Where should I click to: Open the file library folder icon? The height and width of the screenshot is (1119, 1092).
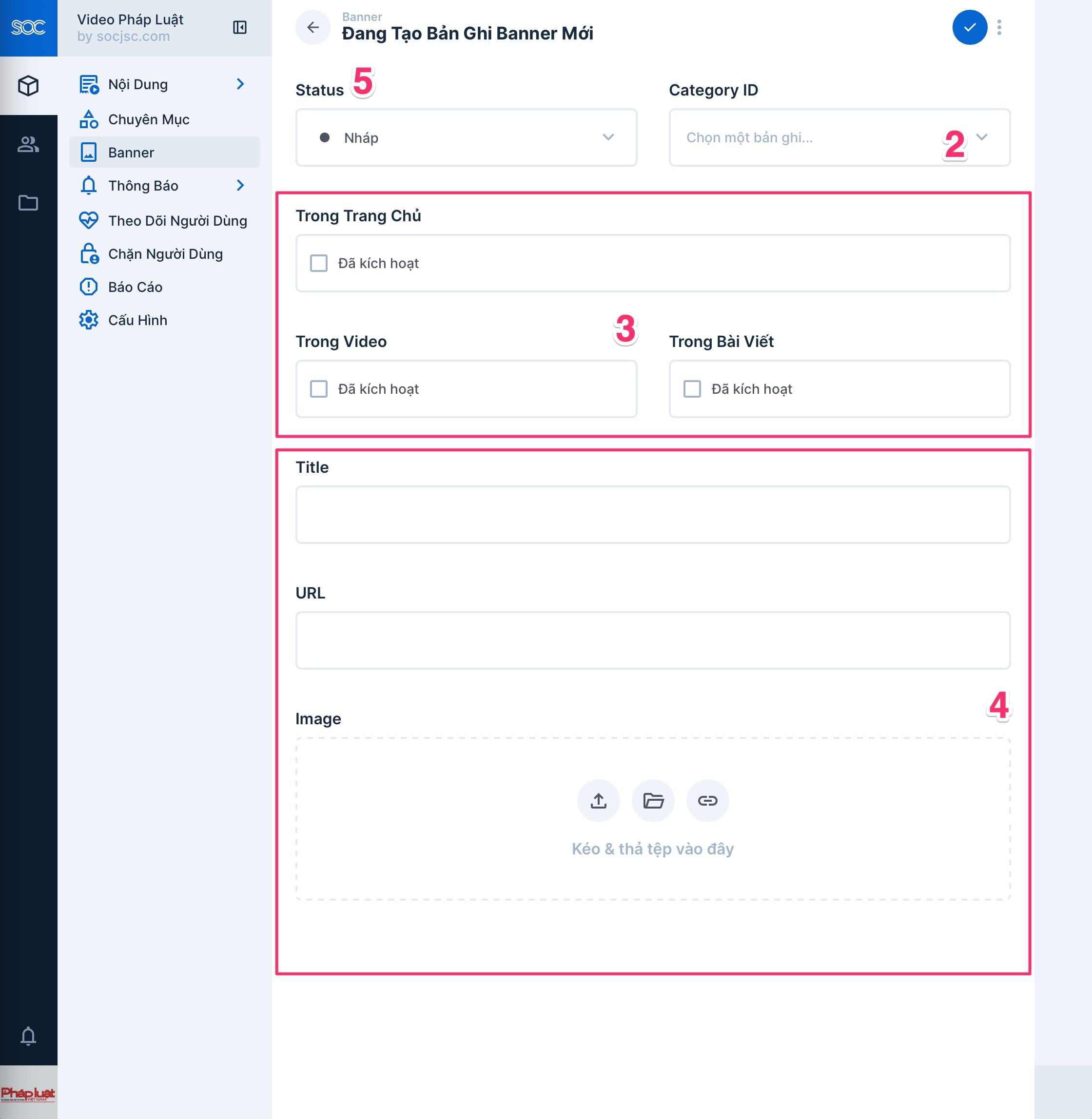click(x=653, y=800)
